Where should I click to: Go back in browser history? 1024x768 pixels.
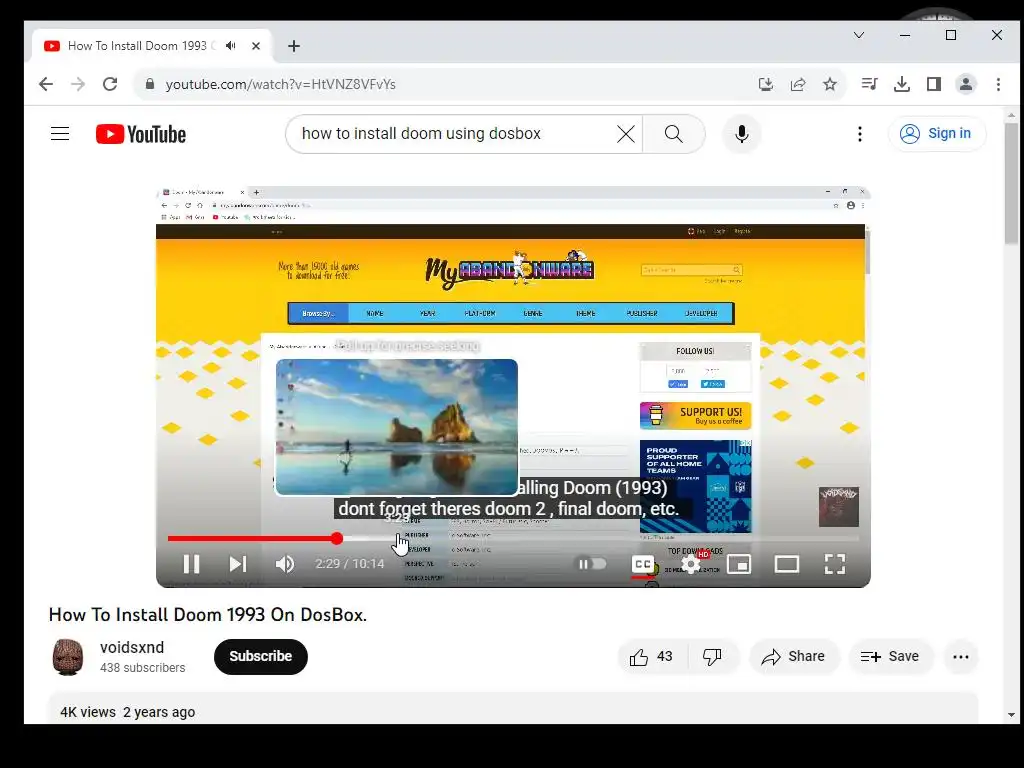click(46, 84)
